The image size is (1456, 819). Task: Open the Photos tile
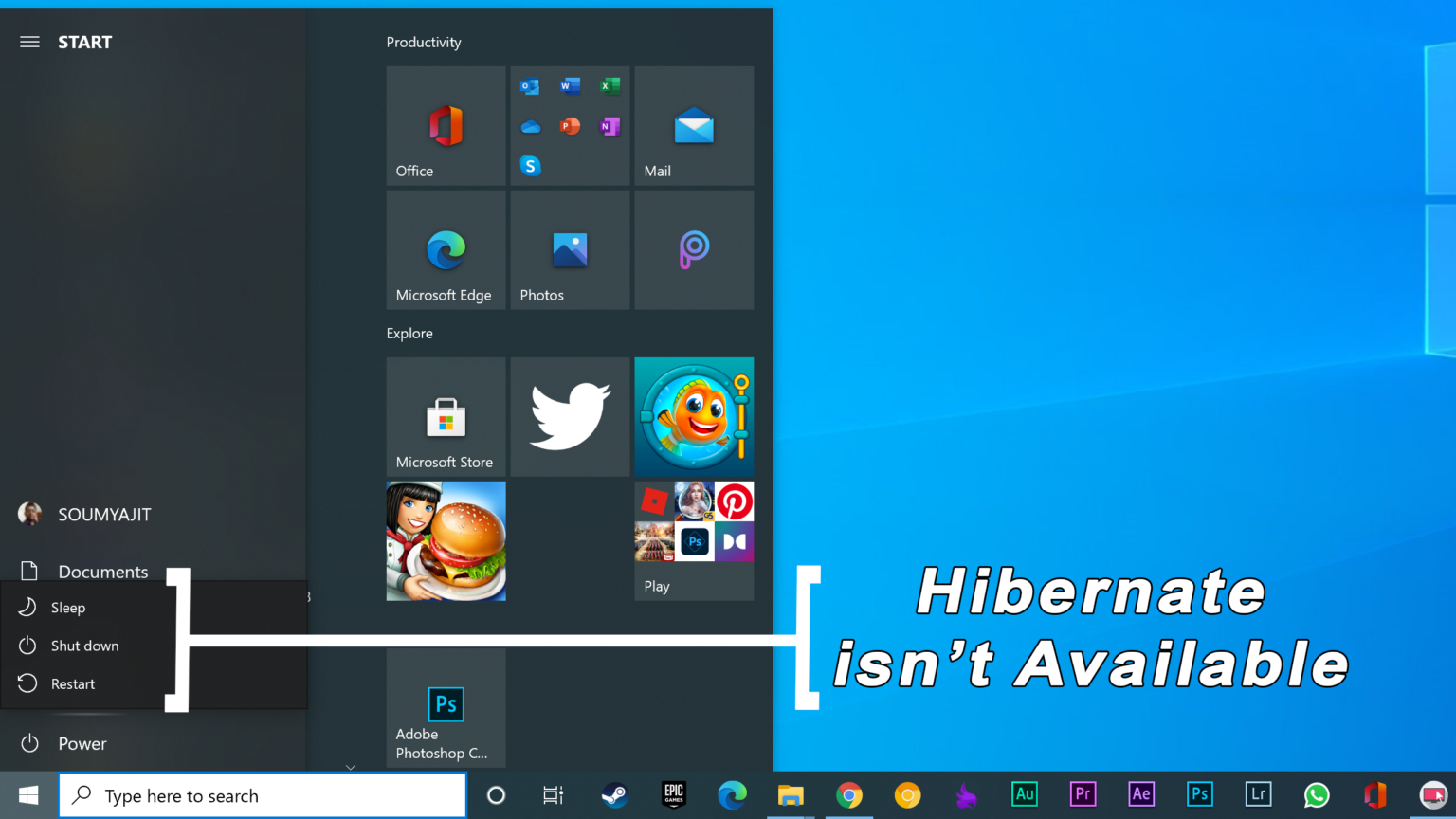tap(570, 250)
